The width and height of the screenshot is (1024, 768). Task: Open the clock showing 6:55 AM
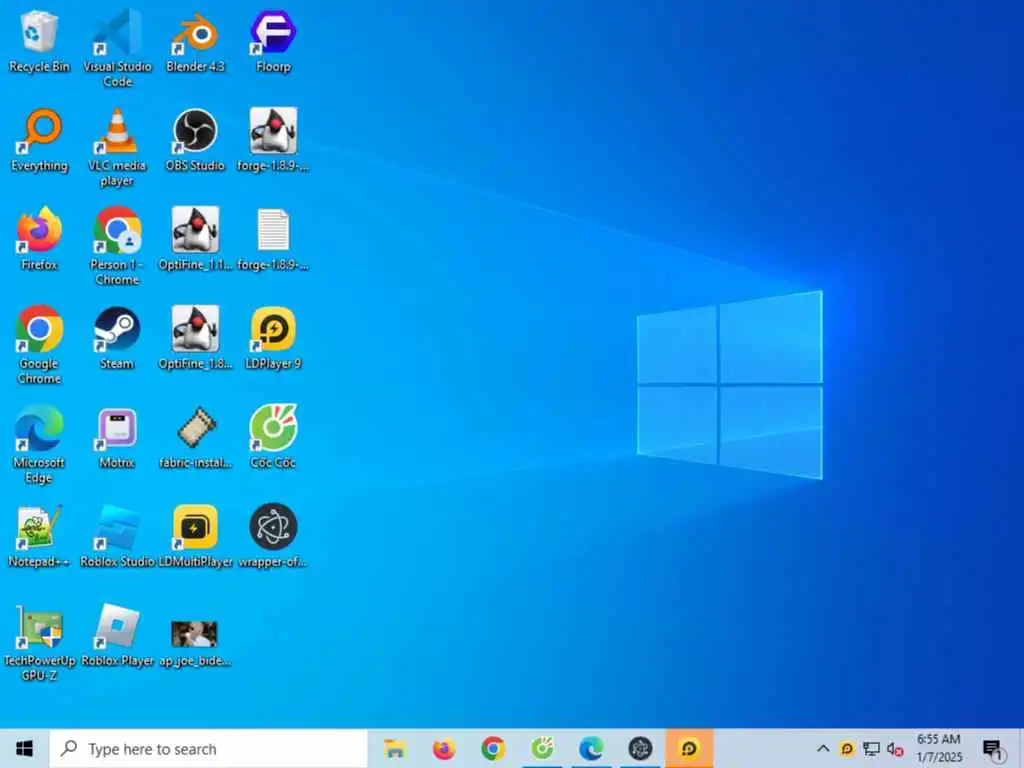pyautogui.click(x=939, y=748)
